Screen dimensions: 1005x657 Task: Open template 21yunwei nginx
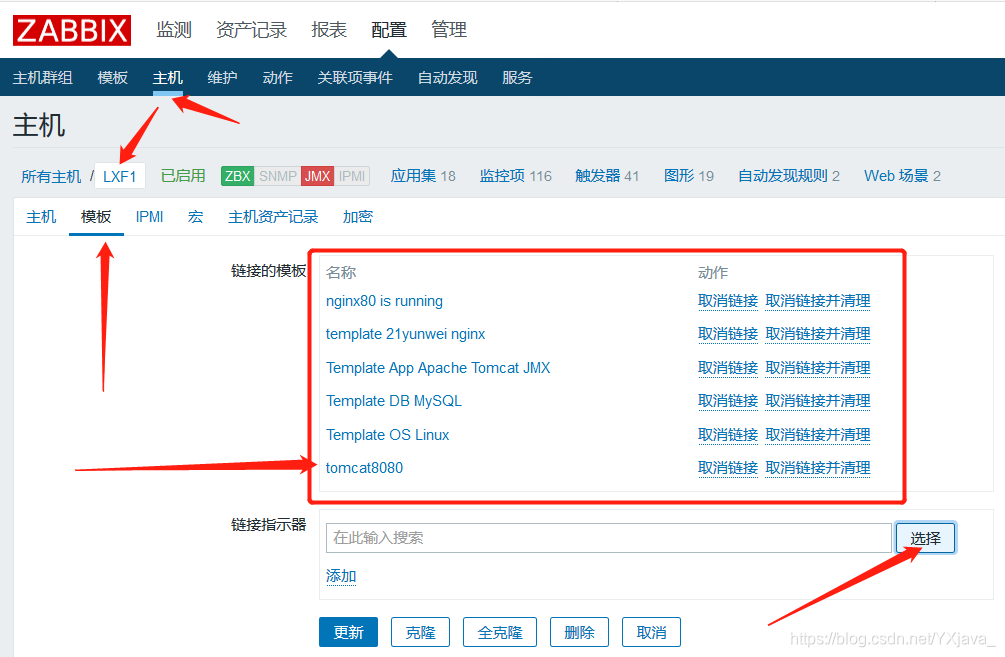(x=405, y=334)
